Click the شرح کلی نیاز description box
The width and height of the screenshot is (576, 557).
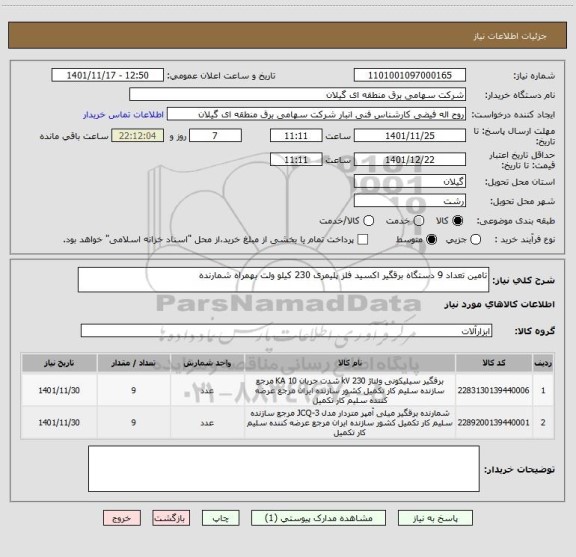click(283, 280)
